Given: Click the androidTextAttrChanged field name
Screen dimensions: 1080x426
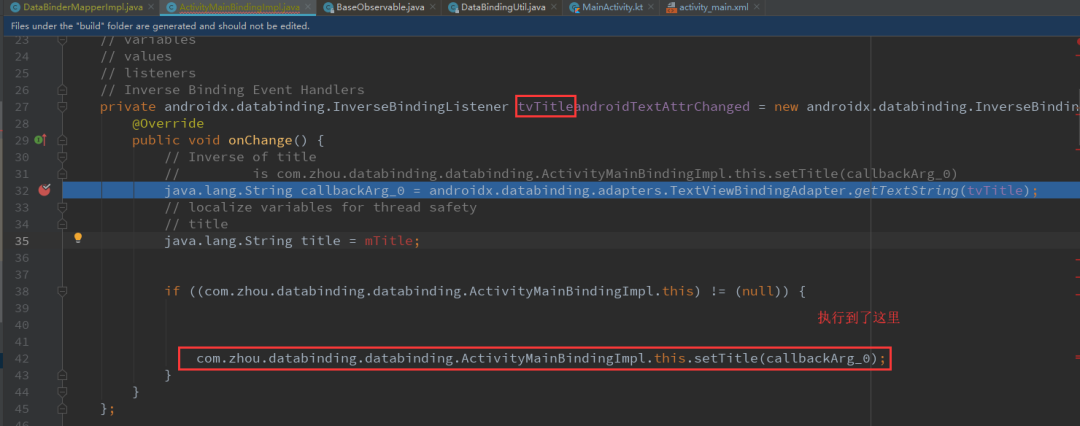Looking at the screenshot, I should [x=662, y=107].
